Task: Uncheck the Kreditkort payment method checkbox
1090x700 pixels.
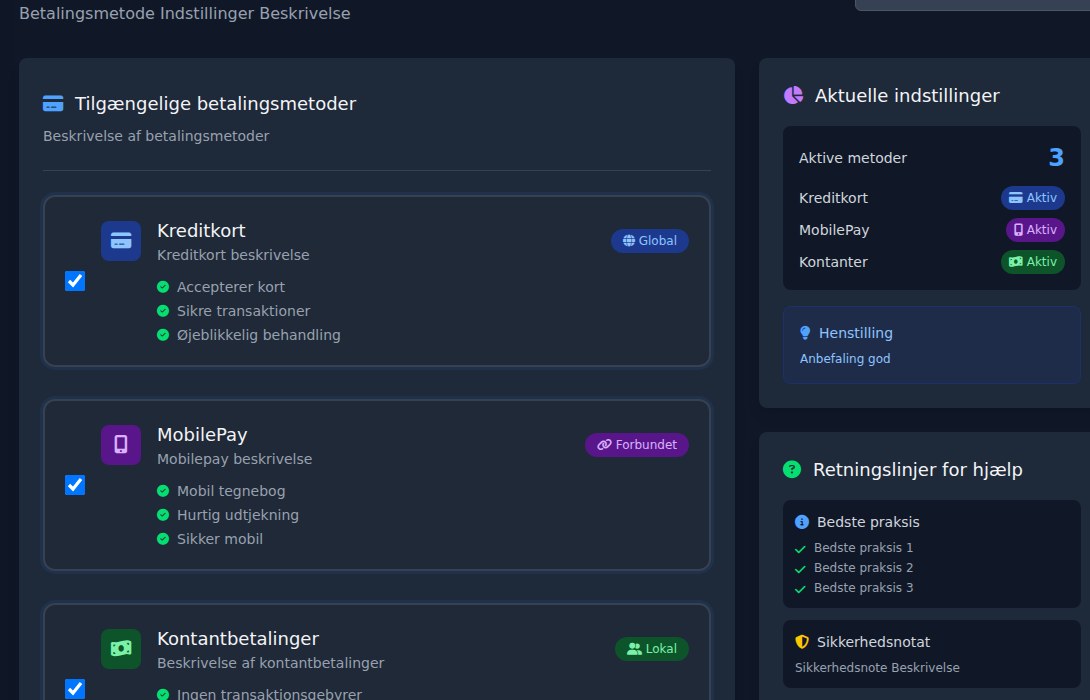Action: click(75, 281)
